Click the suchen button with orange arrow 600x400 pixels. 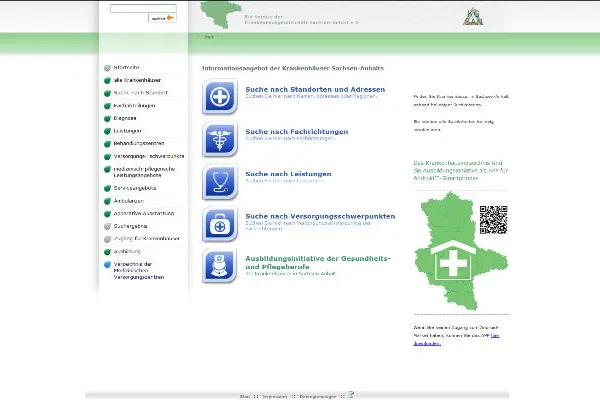pyautogui.click(x=162, y=18)
